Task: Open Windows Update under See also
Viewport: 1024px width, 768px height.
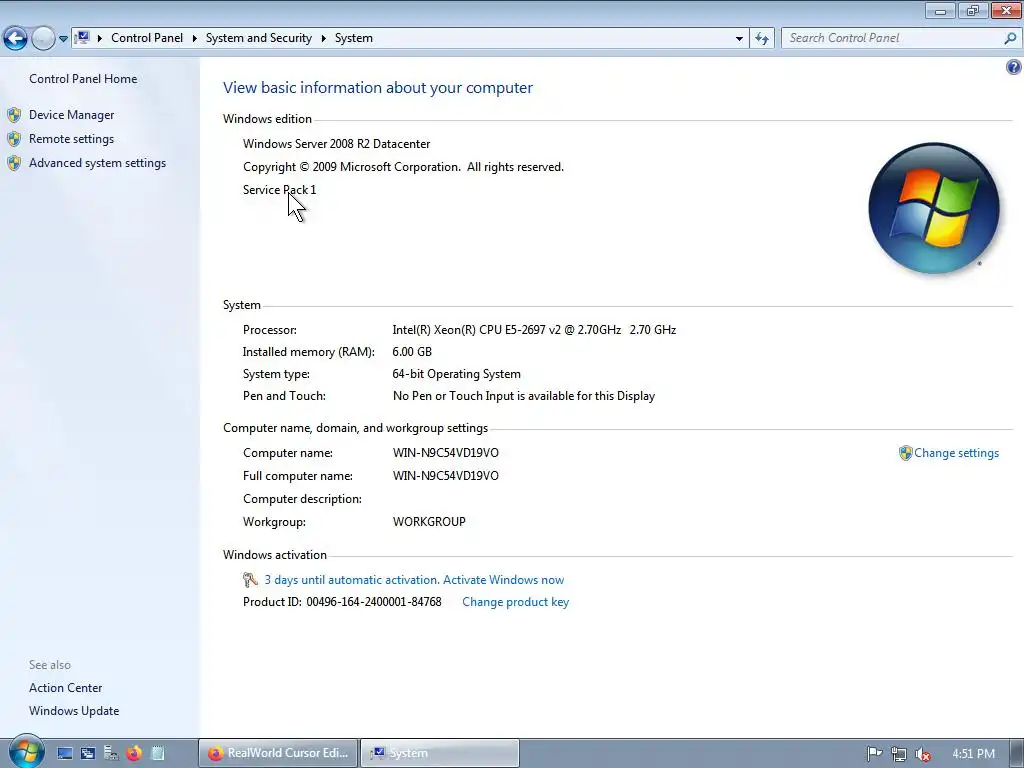Action: pyautogui.click(x=74, y=711)
